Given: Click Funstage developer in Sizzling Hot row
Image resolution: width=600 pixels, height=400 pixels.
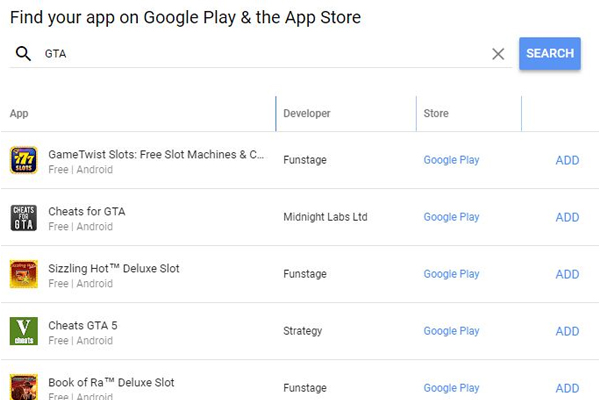Looking at the screenshot, I should 305,274.
